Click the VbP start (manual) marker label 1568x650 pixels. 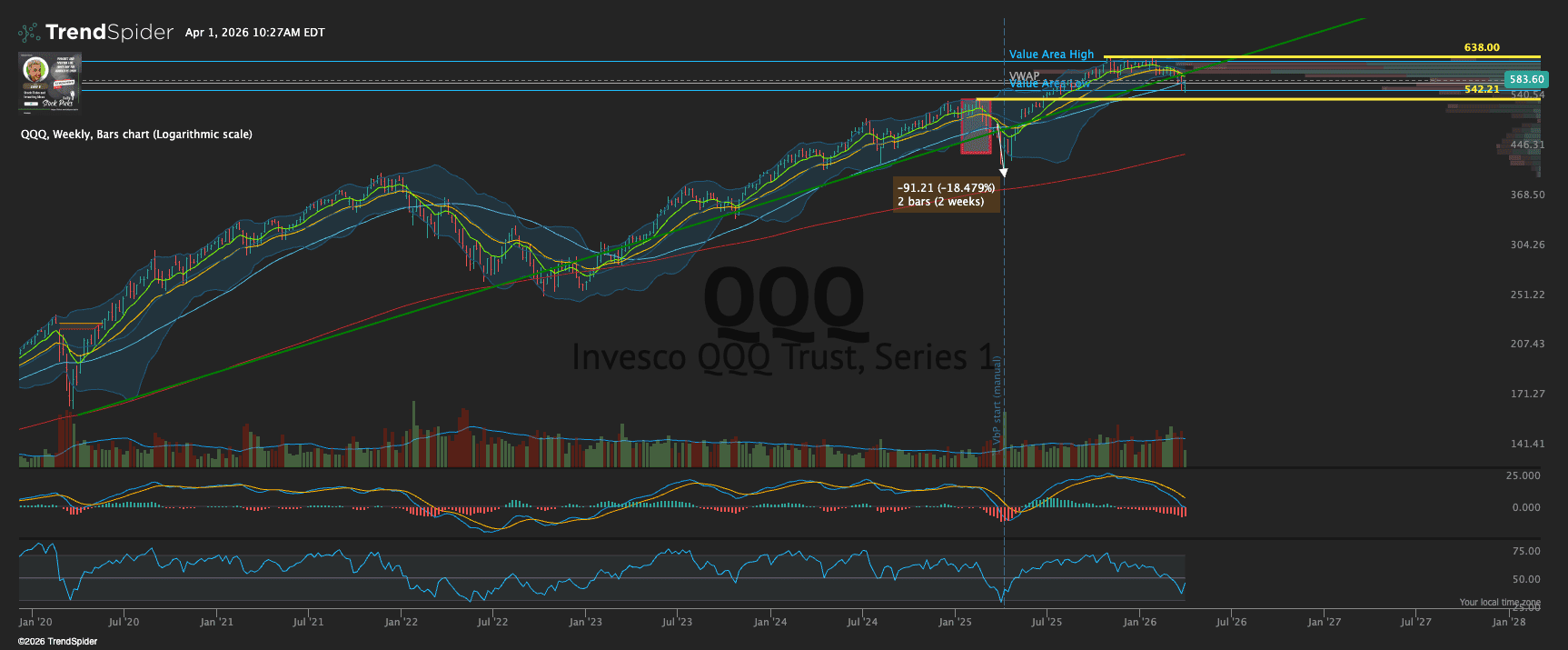point(997,400)
